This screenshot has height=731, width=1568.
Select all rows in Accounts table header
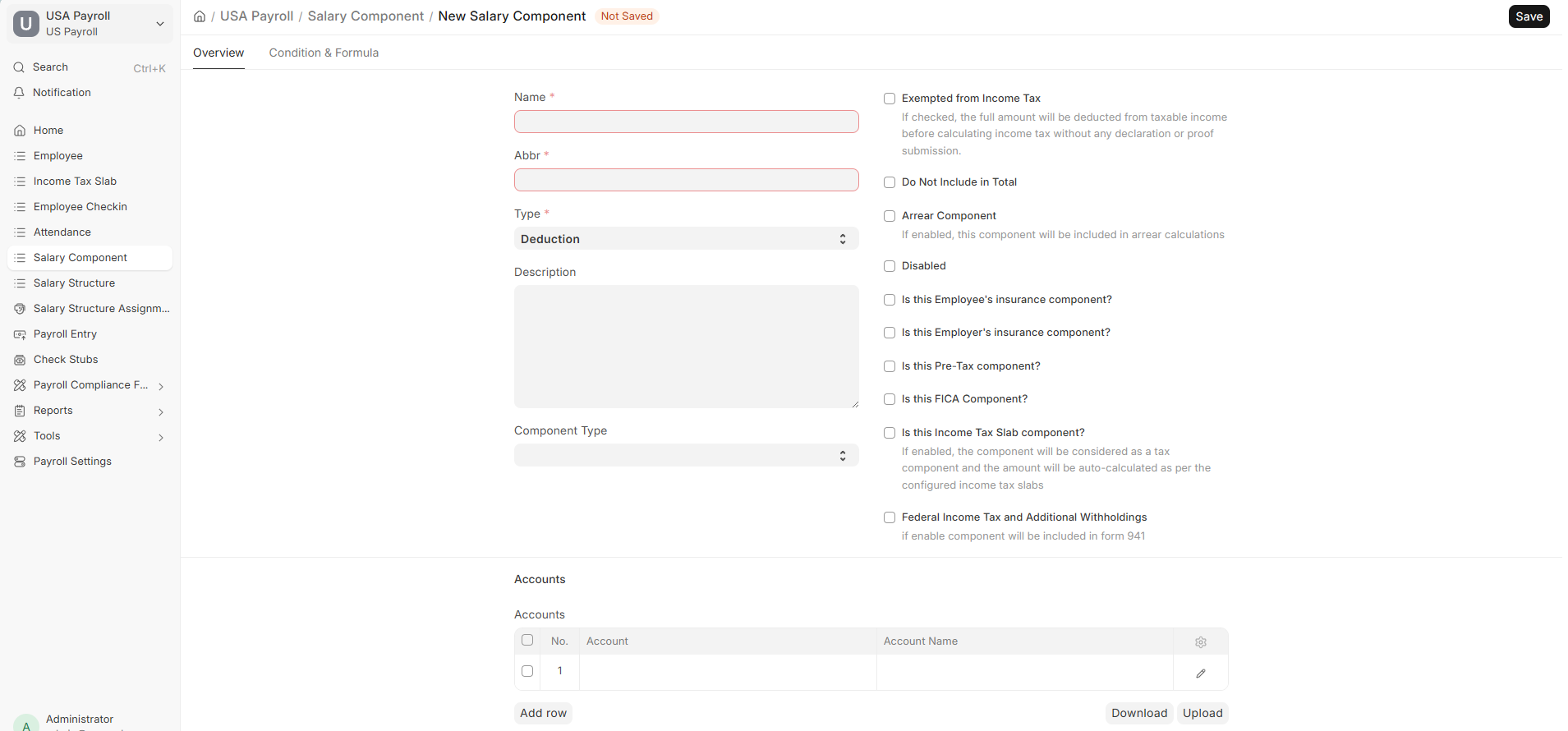pos(527,640)
